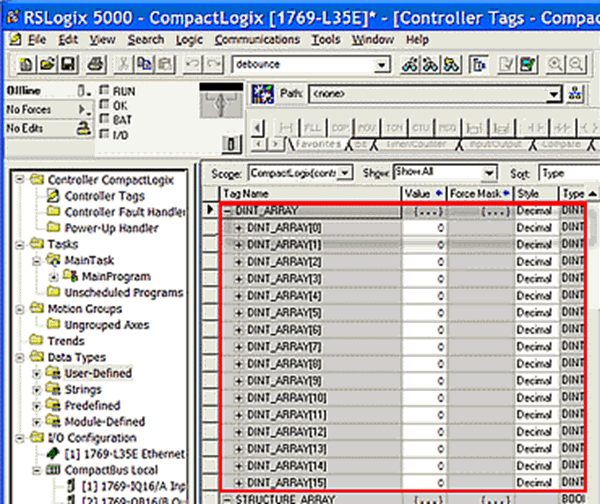Click the colorful path icon beside Path

coord(262,94)
